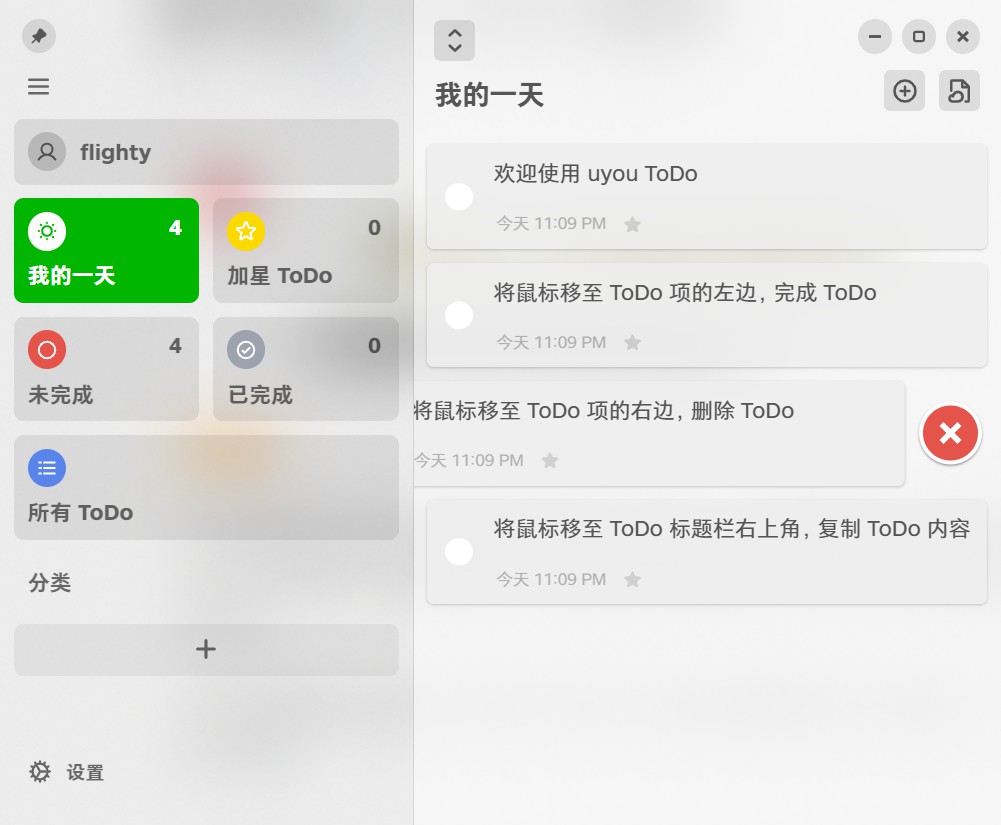Viewport: 1001px width, 825px height.
Task: Star the 复制 ToDo 内容 item
Action: pyautogui.click(x=632, y=579)
